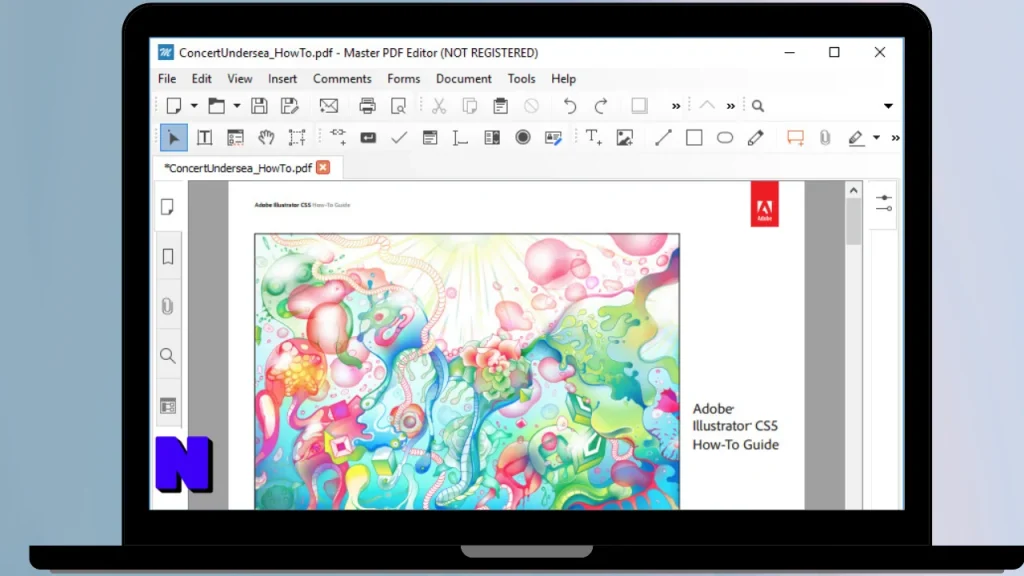1024x576 pixels.
Task: Click the Delete (circle slash) icon
Action: click(532, 106)
